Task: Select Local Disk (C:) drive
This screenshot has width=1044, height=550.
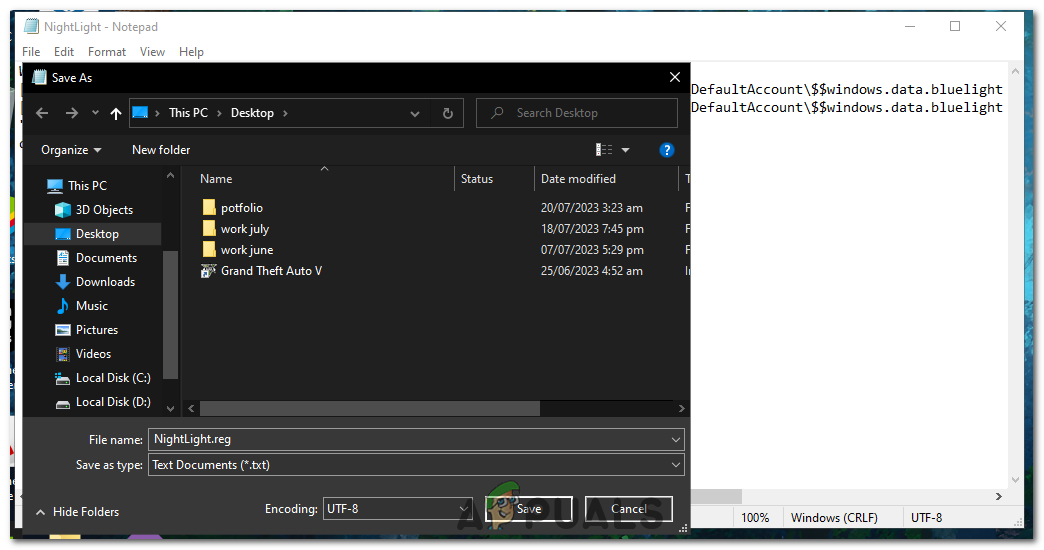Action: point(113,378)
